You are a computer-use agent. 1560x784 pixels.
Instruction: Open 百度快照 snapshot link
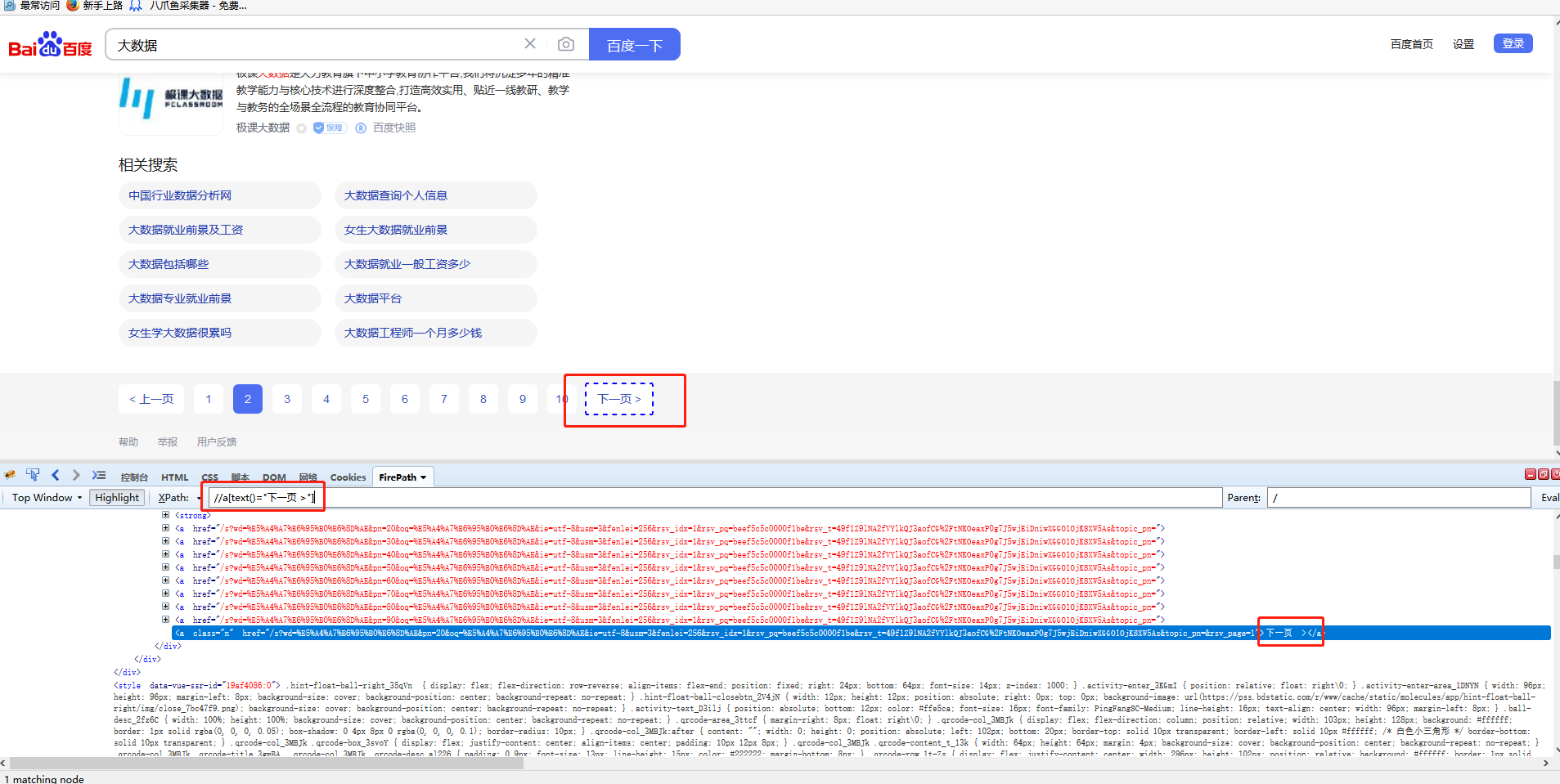(394, 128)
